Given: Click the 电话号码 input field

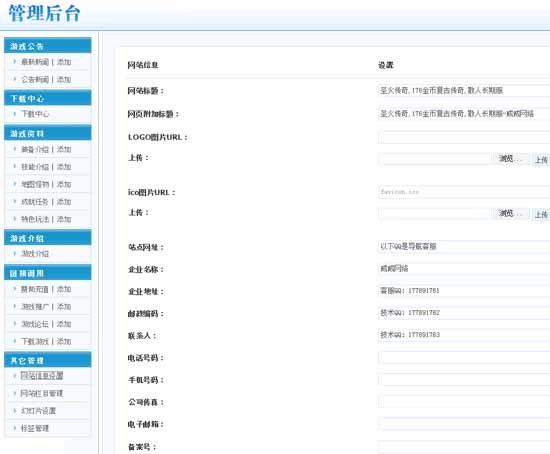Looking at the screenshot, I should [x=464, y=357].
